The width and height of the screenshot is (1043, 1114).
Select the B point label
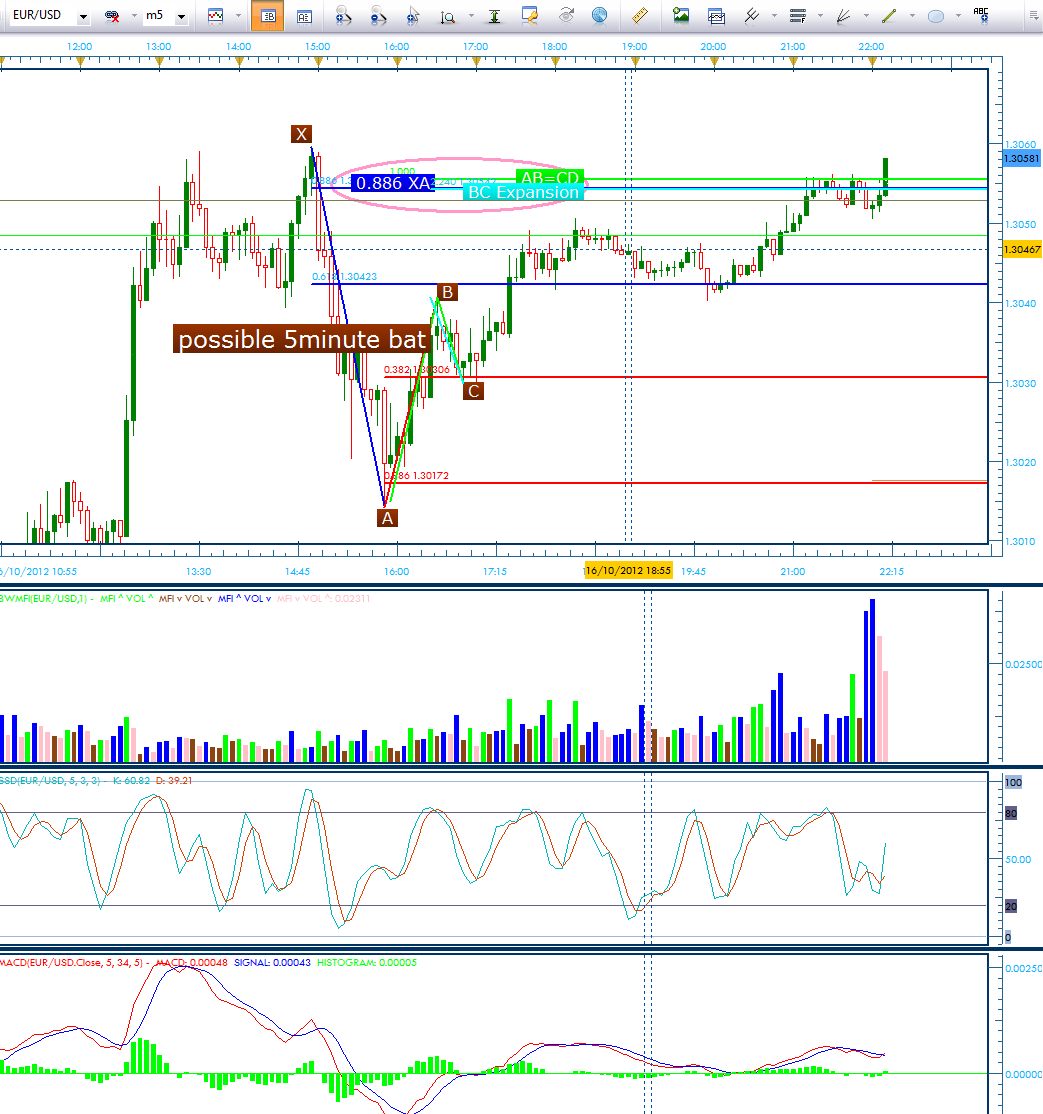tap(448, 292)
